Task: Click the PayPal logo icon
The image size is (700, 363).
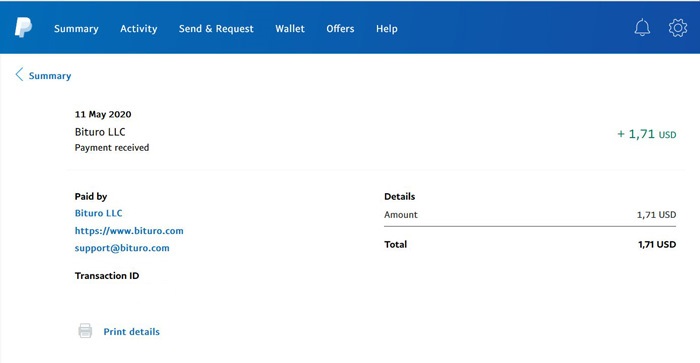Action: coord(23,28)
